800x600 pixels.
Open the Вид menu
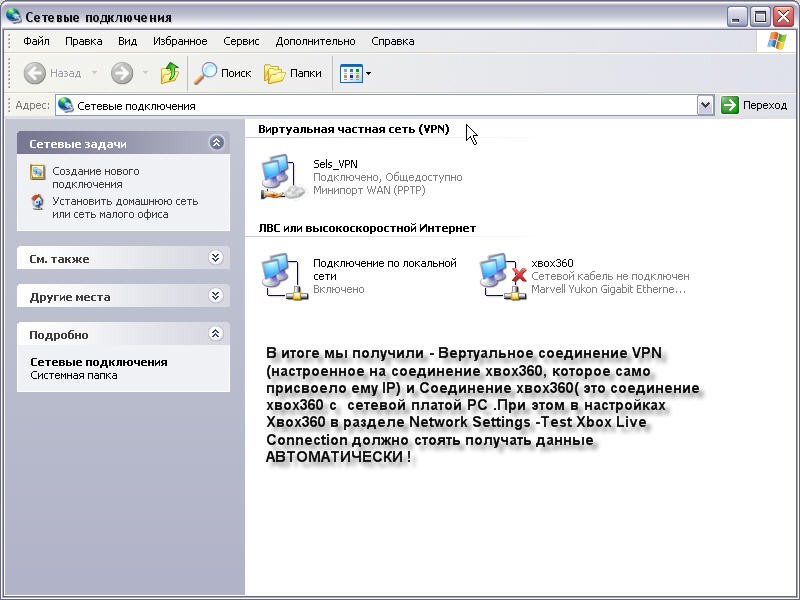[128, 41]
